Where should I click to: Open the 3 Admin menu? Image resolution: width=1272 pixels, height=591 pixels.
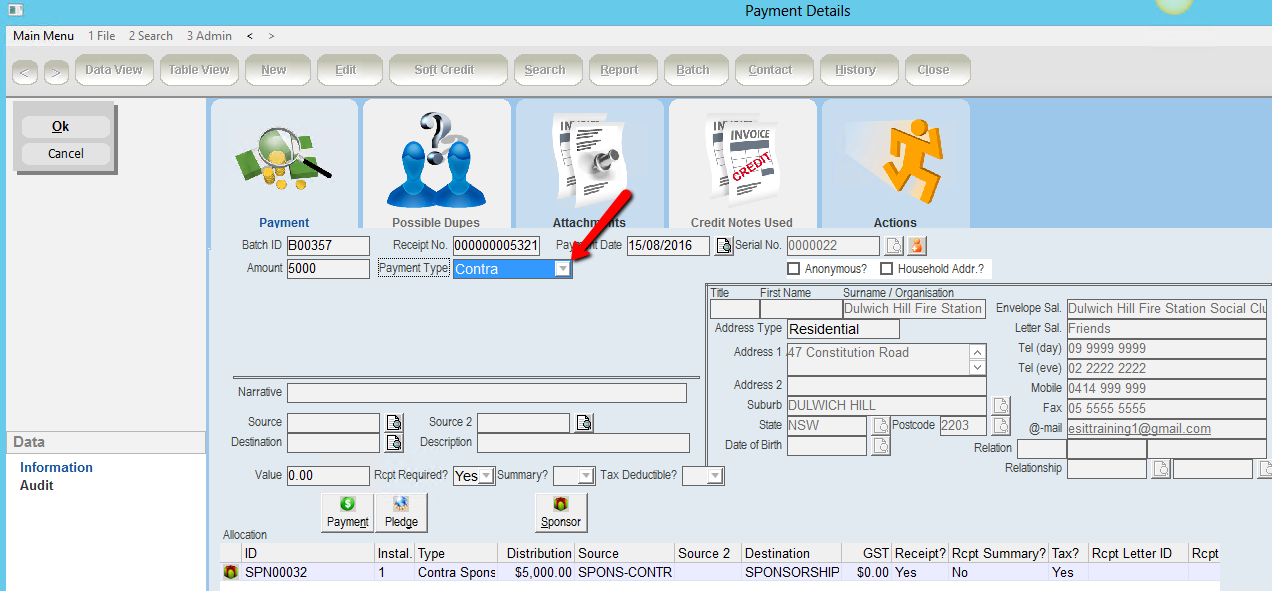209,36
